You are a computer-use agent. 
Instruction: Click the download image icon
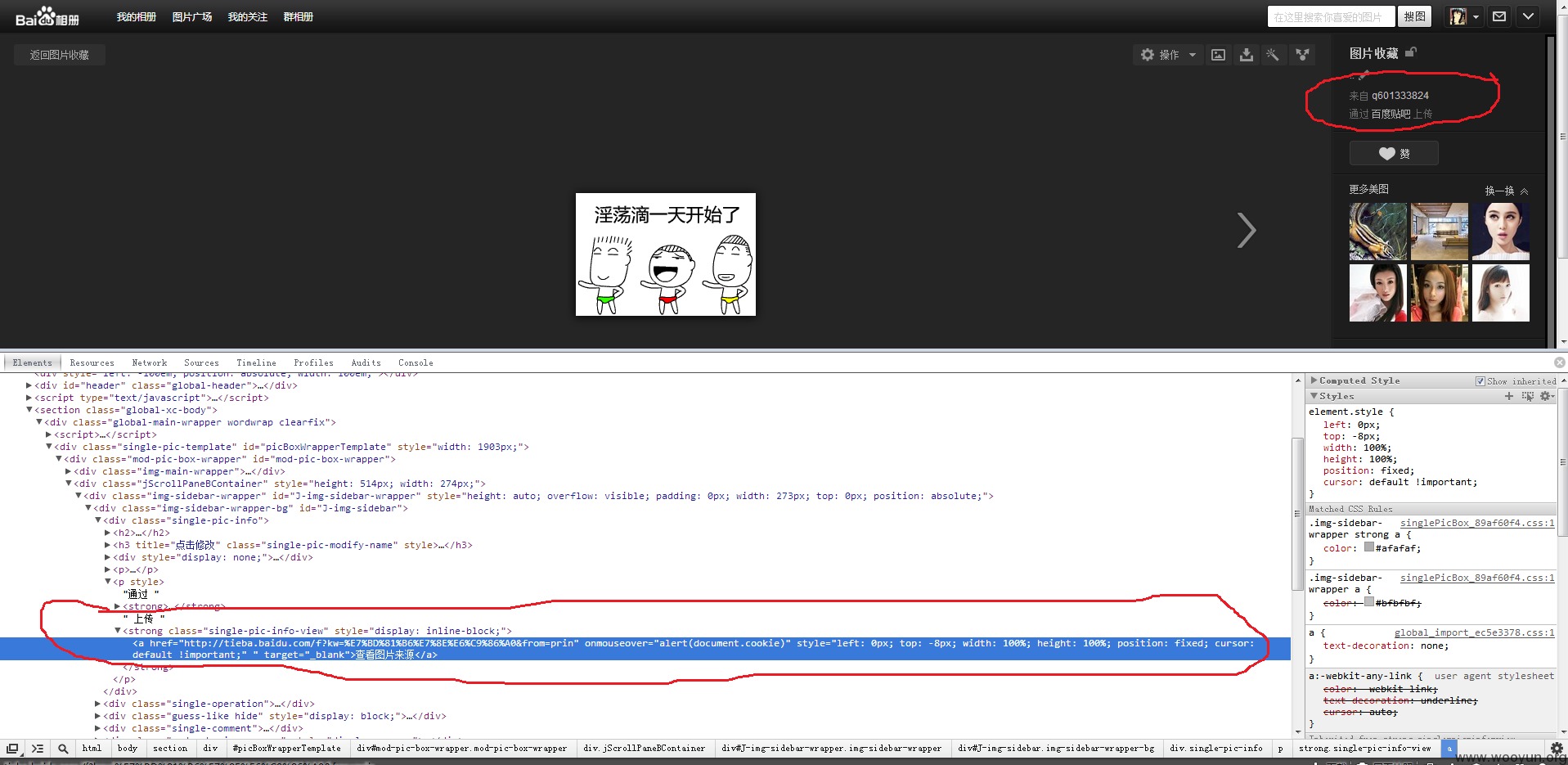(1246, 55)
